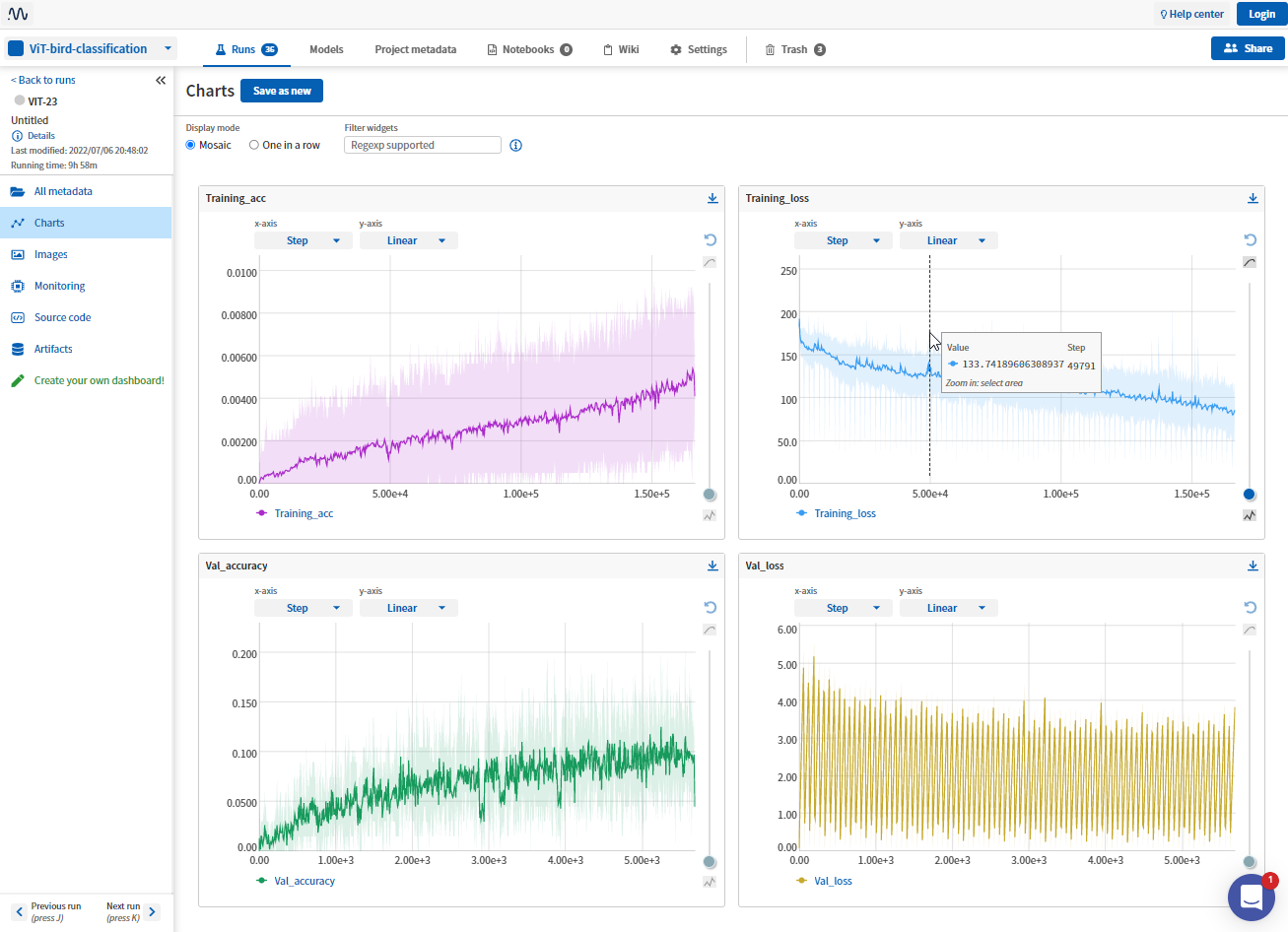The image size is (1288, 932).
Task: Go back to runs list
Action: tap(43, 80)
